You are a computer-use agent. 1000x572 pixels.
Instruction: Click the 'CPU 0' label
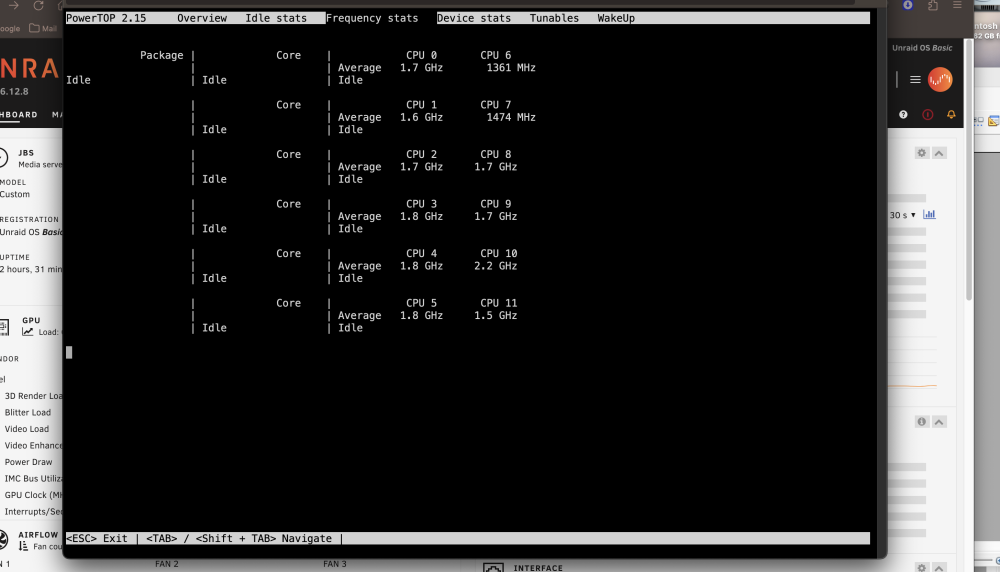click(421, 55)
